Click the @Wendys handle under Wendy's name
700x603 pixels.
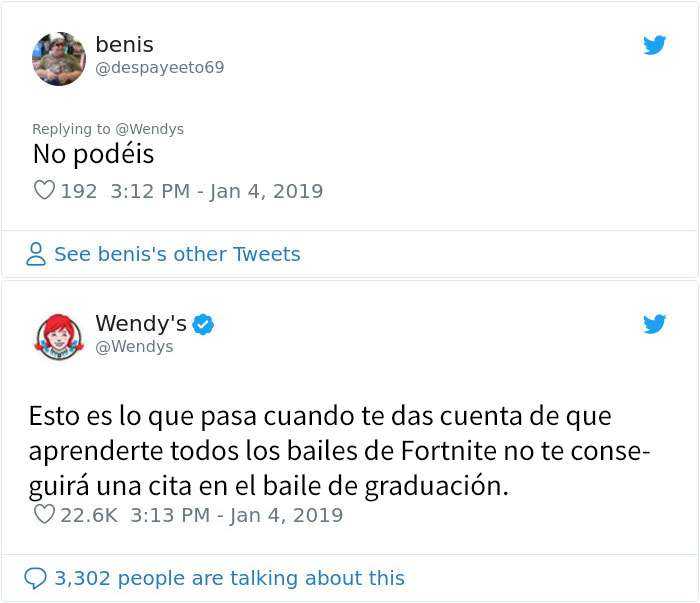click(134, 347)
